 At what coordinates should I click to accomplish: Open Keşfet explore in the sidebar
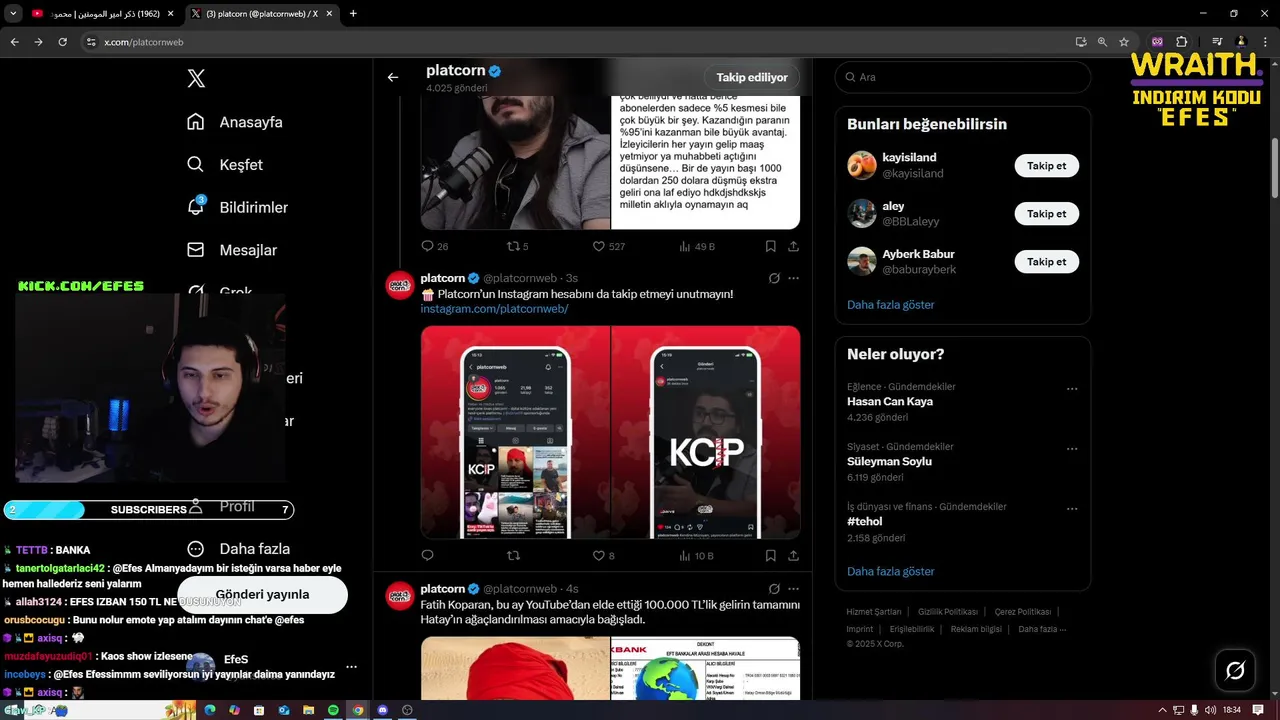(x=225, y=164)
